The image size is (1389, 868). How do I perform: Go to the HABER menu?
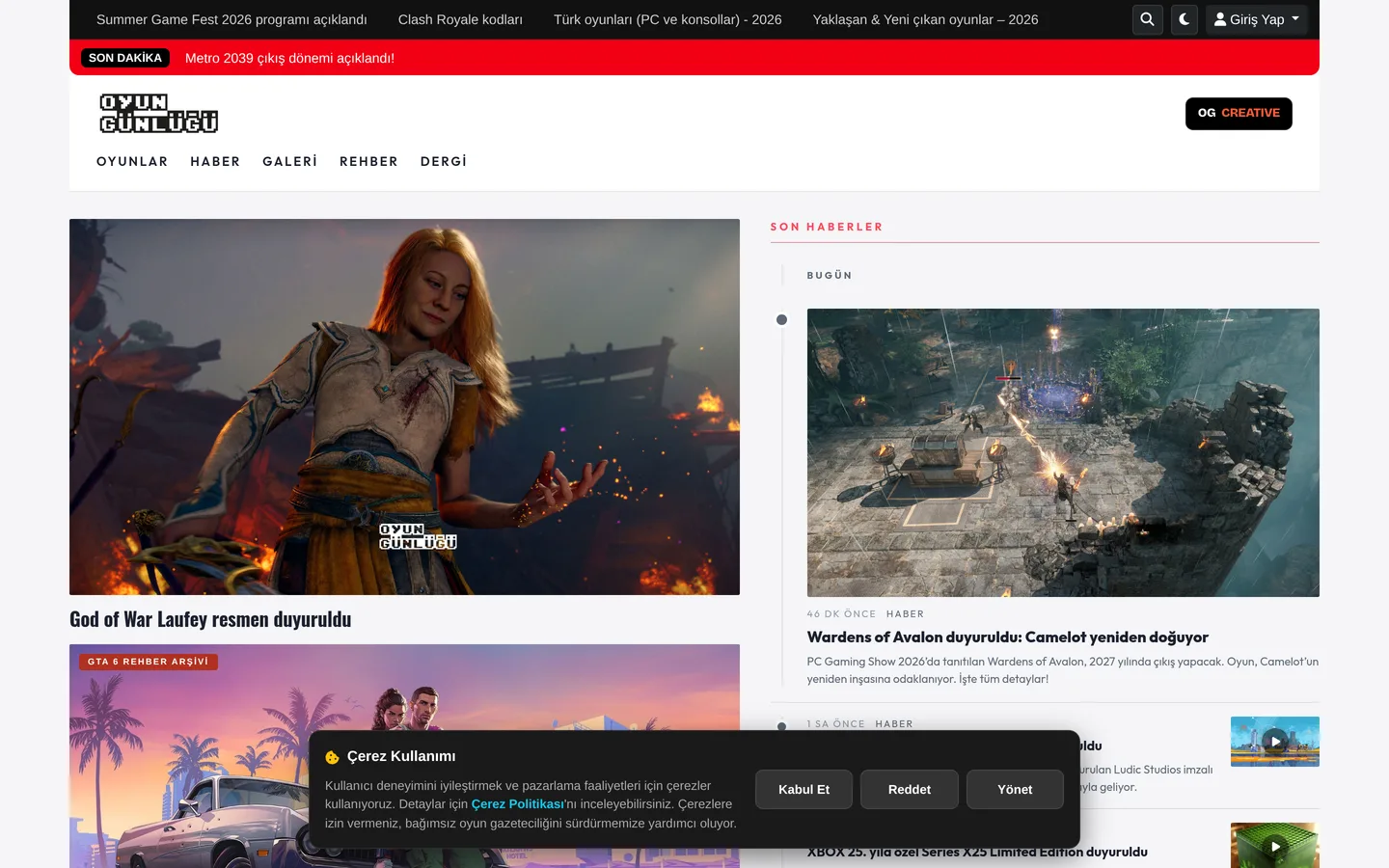point(215,162)
